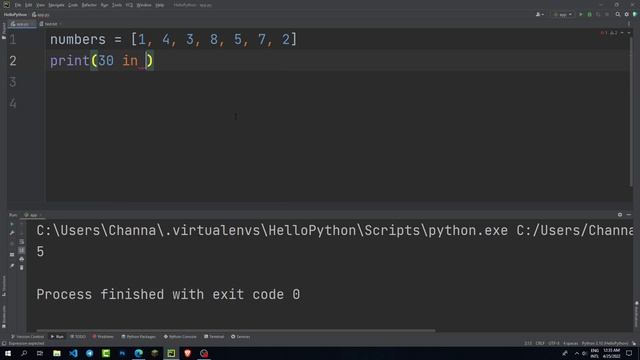Open the Project tool window sidebar button

[4, 31]
